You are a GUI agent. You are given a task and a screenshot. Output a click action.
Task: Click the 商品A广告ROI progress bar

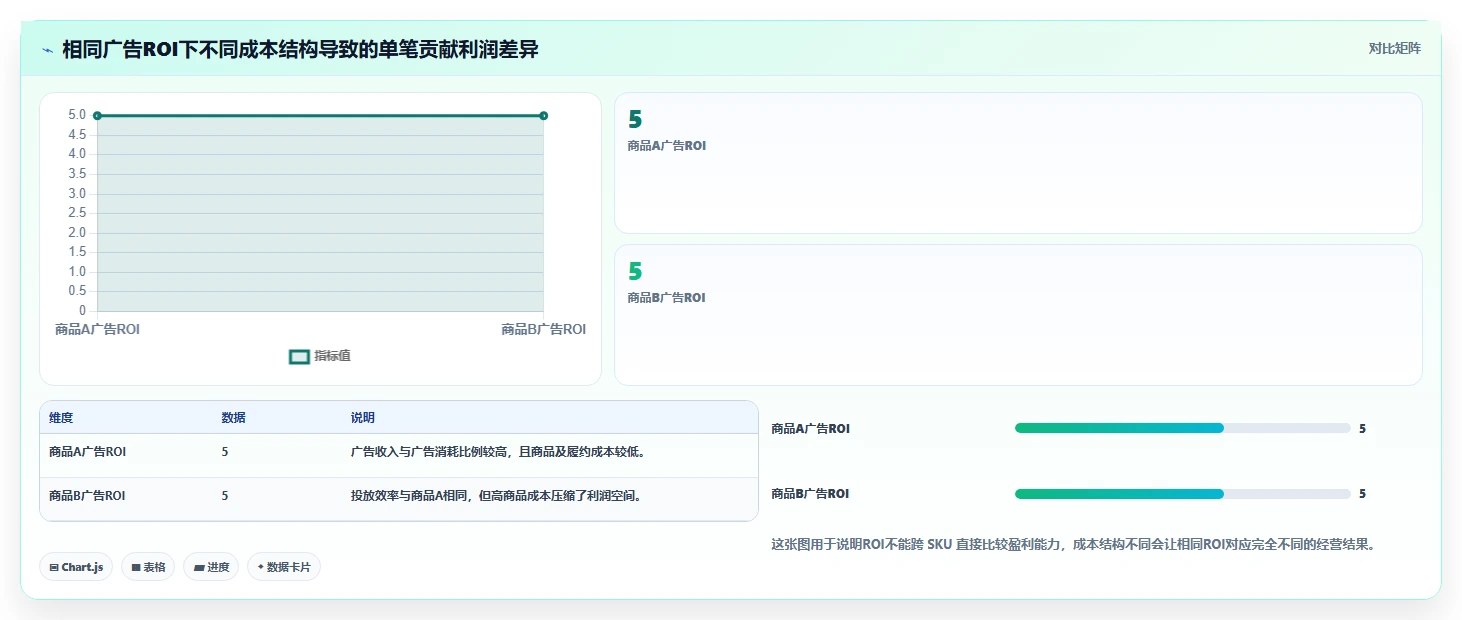click(1182, 428)
